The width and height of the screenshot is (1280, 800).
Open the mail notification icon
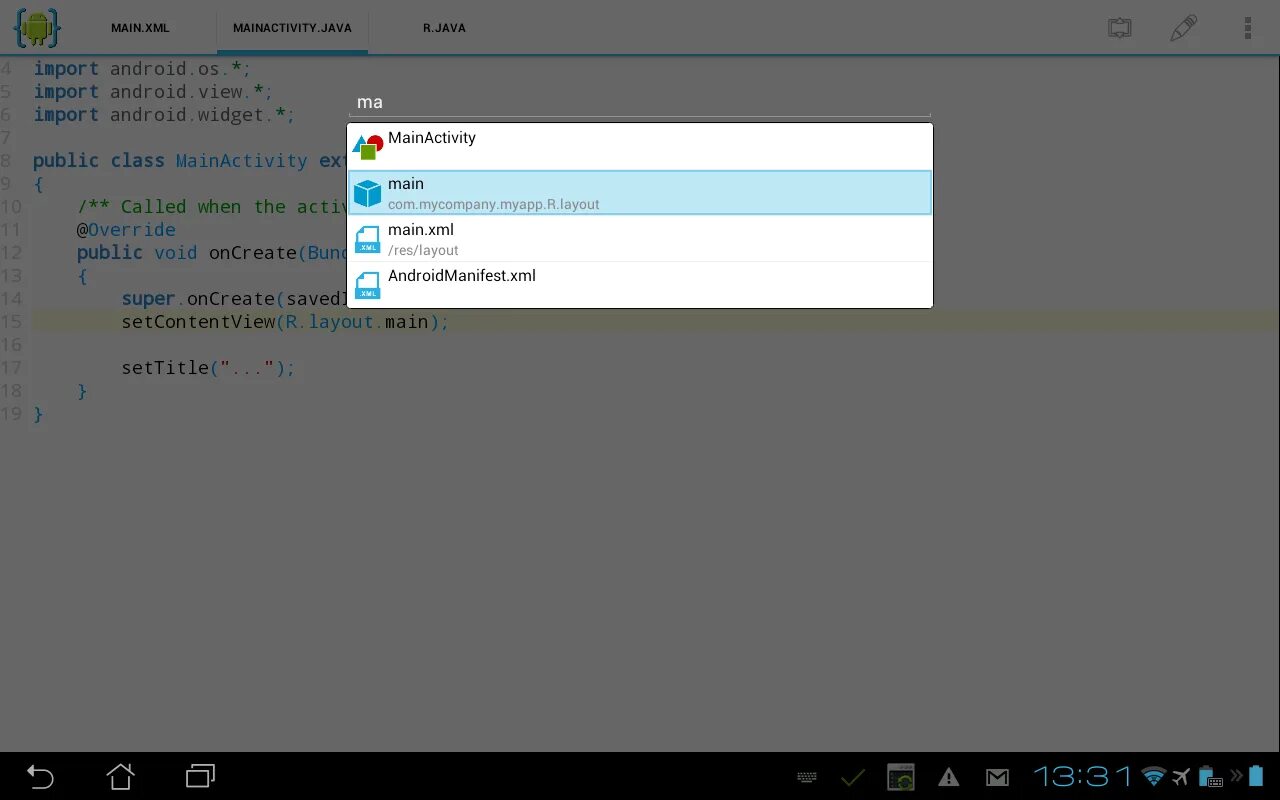pyautogui.click(x=997, y=777)
